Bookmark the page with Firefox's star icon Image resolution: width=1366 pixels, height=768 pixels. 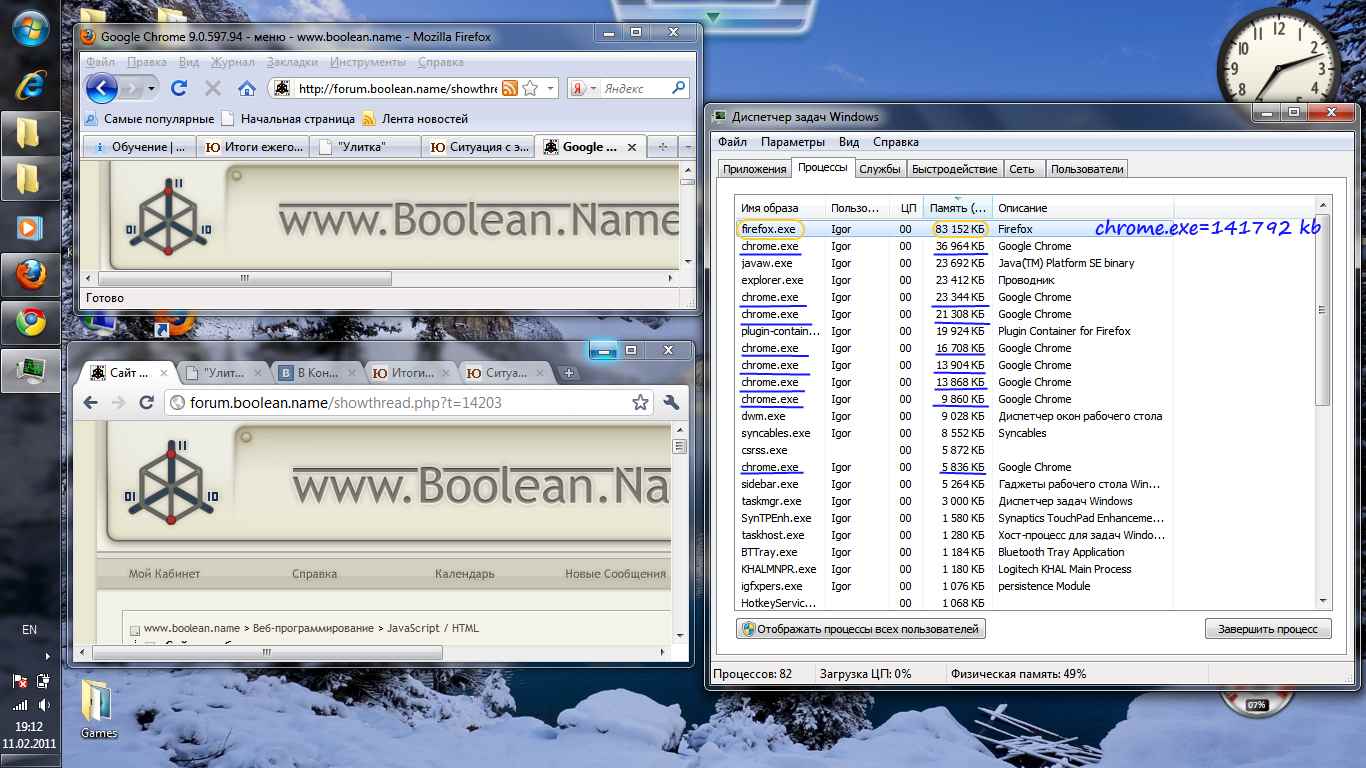(x=530, y=89)
